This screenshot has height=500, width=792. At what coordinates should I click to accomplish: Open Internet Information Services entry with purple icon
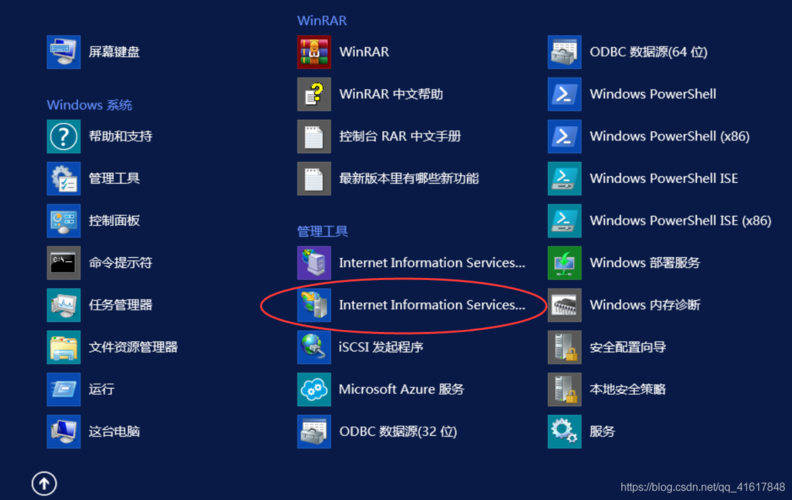[314, 263]
